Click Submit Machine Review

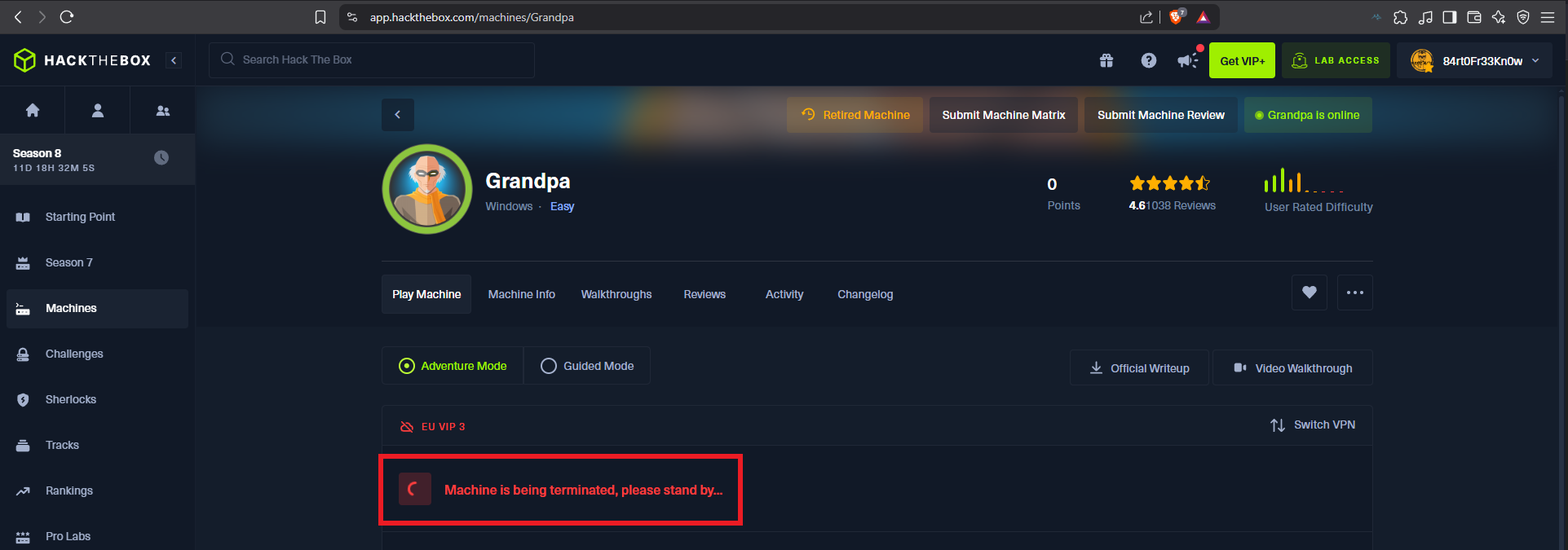1161,115
